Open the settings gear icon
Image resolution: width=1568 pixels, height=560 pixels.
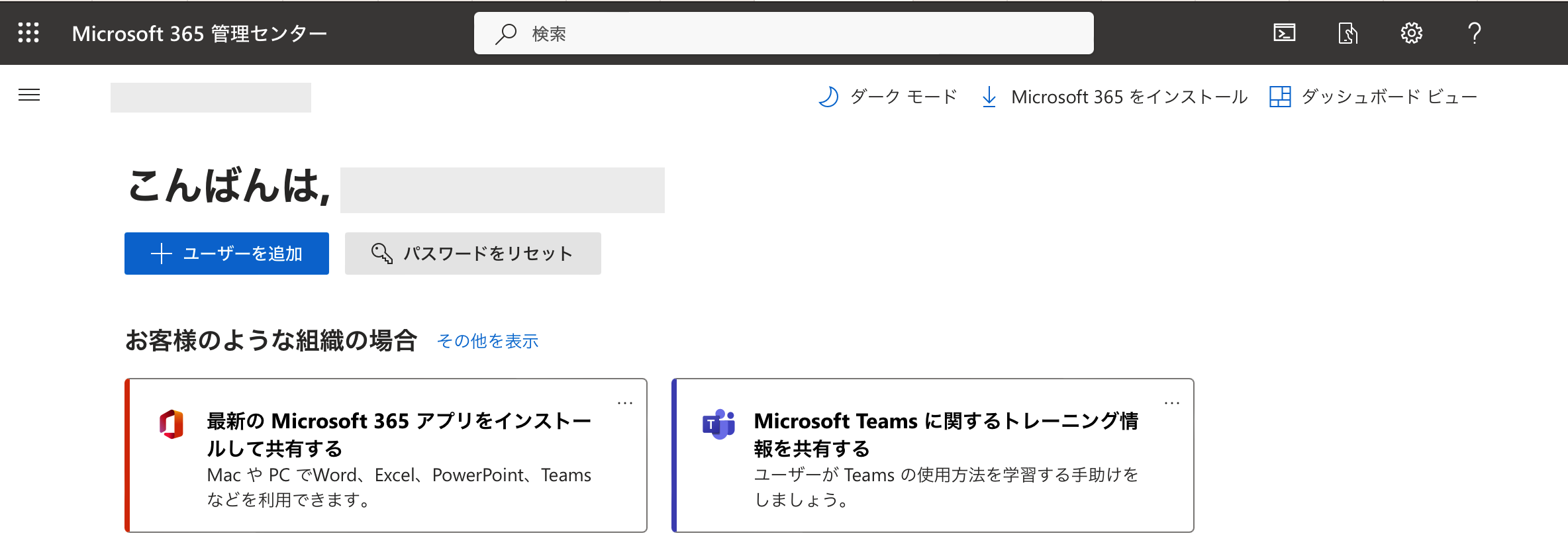1411,32
